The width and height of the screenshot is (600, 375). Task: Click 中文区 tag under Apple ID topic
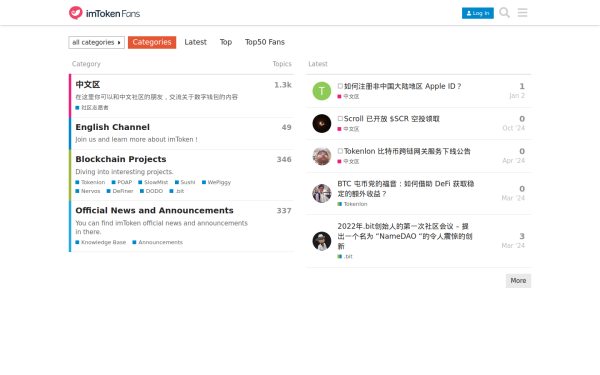point(348,96)
